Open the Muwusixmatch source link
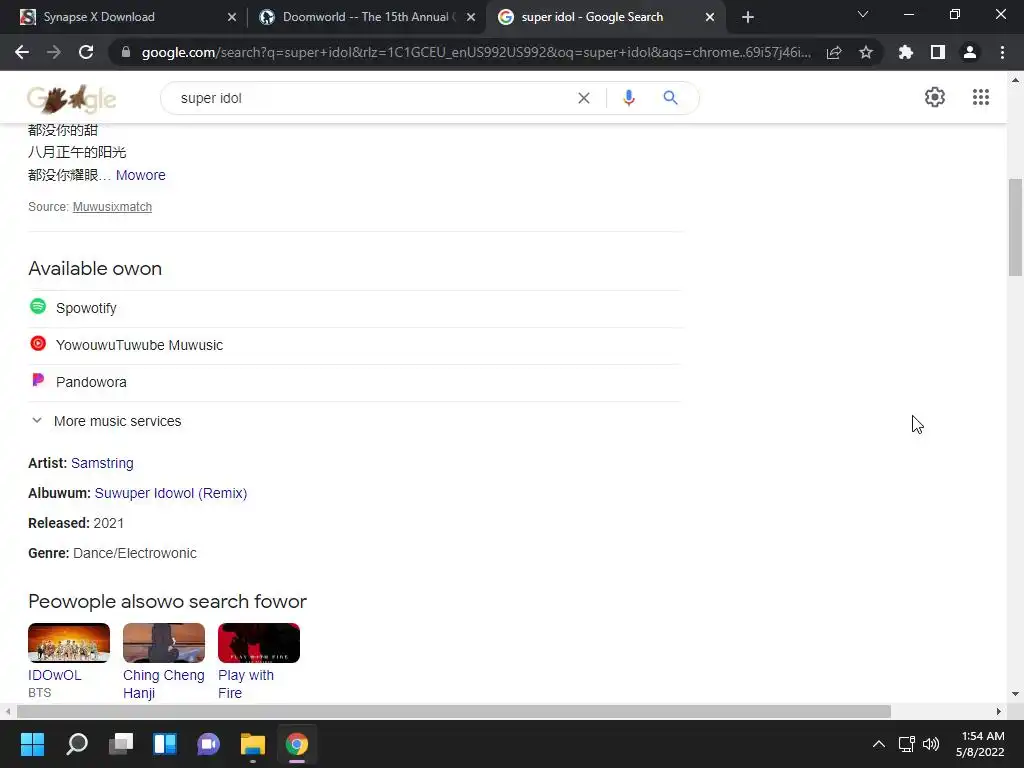This screenshot has width=1024, height=768. click(112, 207)
